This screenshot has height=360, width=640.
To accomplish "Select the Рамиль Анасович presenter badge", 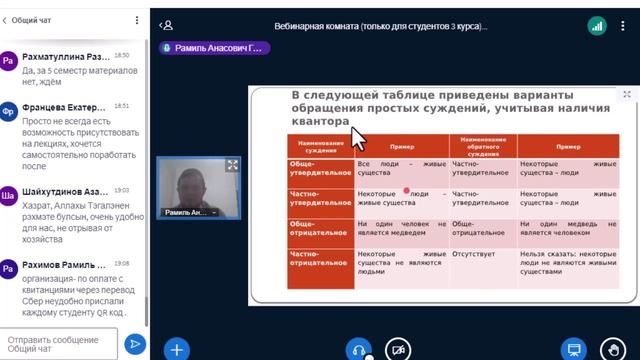I will coord(214,48).
